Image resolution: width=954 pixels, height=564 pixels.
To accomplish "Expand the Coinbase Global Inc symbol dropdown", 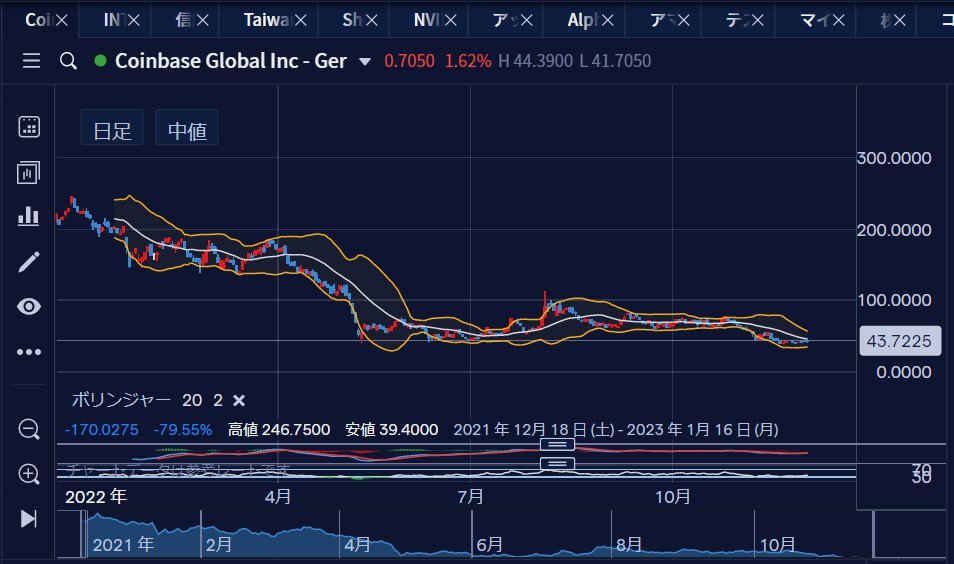I will click(365, 61).
